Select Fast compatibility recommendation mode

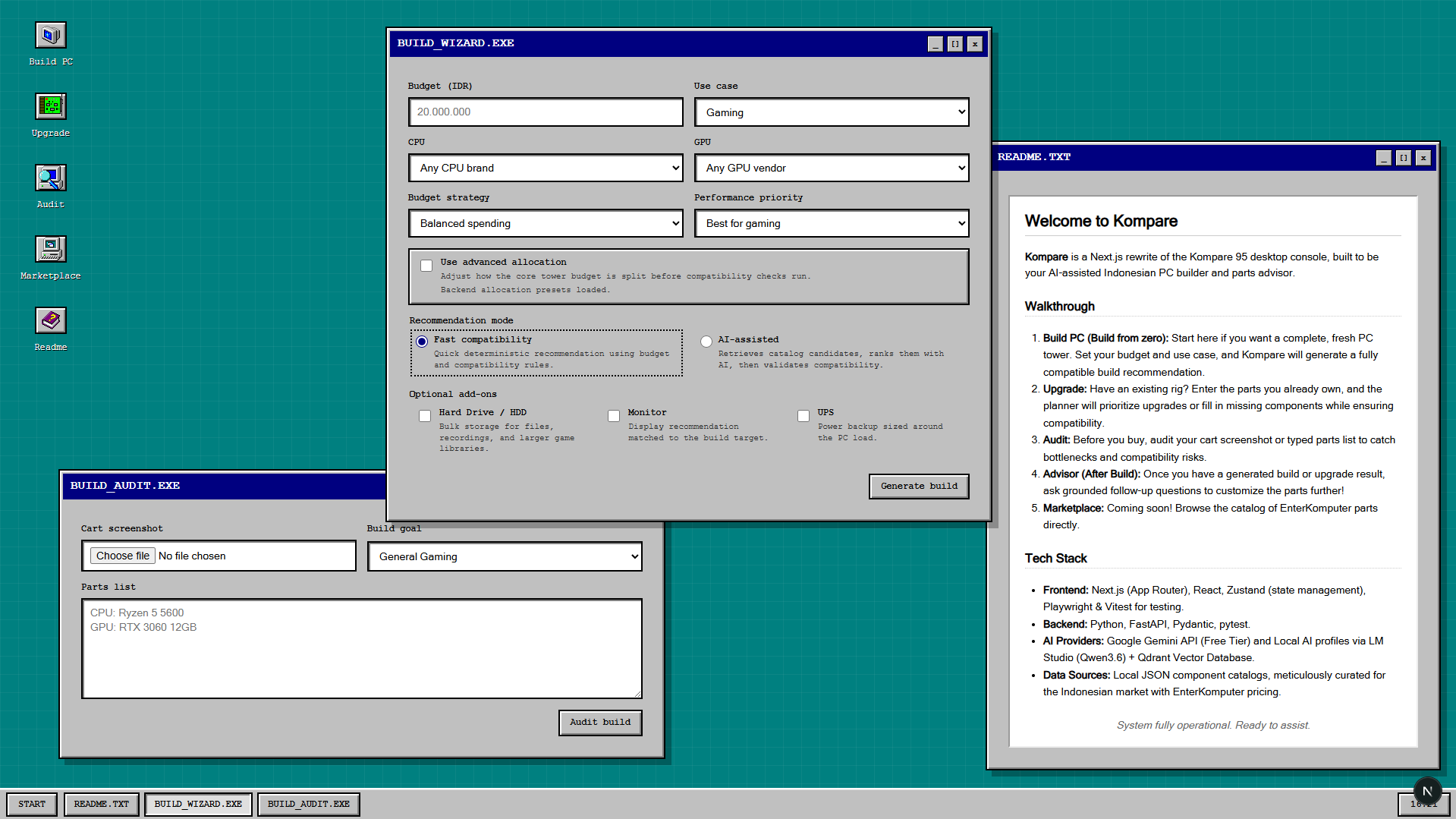[422, 342]
